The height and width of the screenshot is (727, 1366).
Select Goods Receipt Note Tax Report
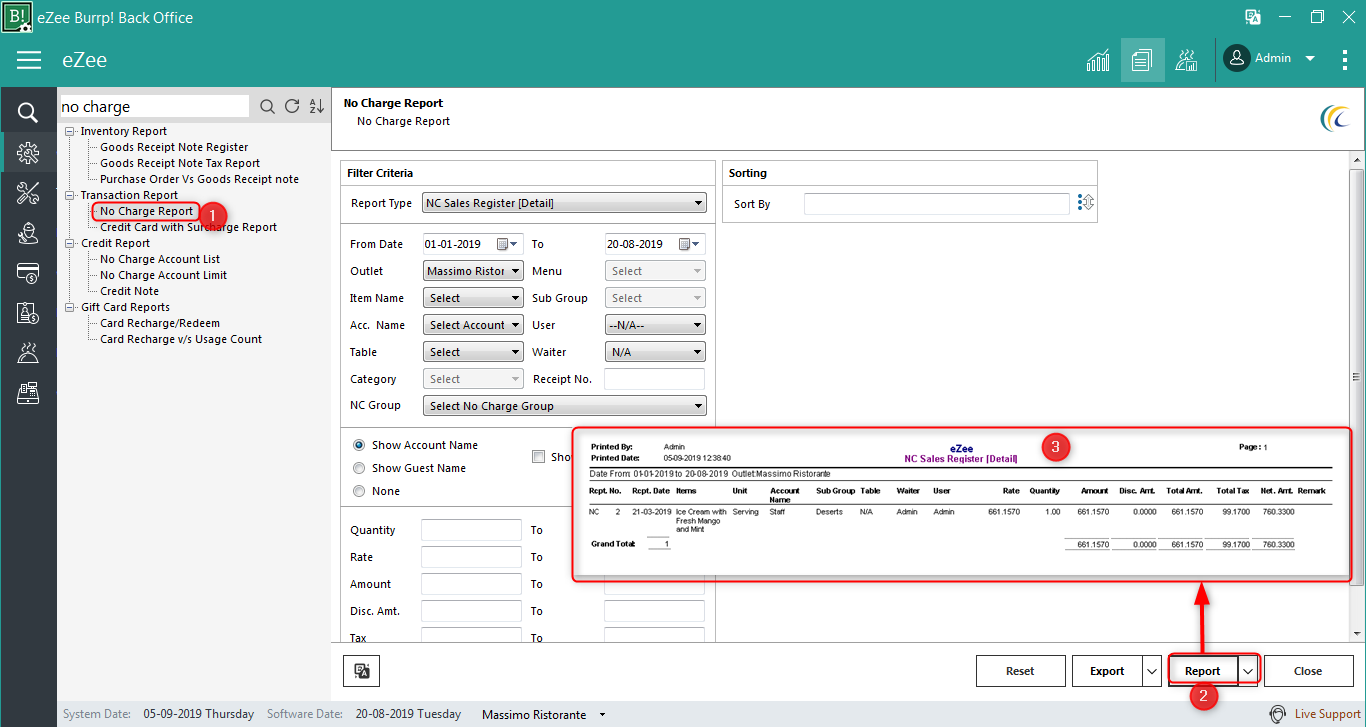pos(180,163)
